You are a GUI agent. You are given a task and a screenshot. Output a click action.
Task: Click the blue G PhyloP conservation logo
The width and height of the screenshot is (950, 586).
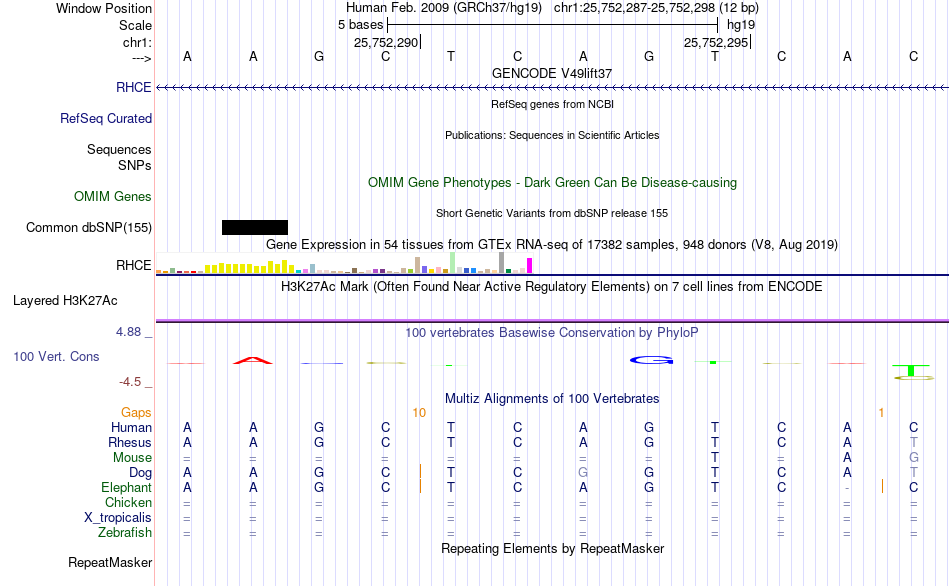coord(651,360)
